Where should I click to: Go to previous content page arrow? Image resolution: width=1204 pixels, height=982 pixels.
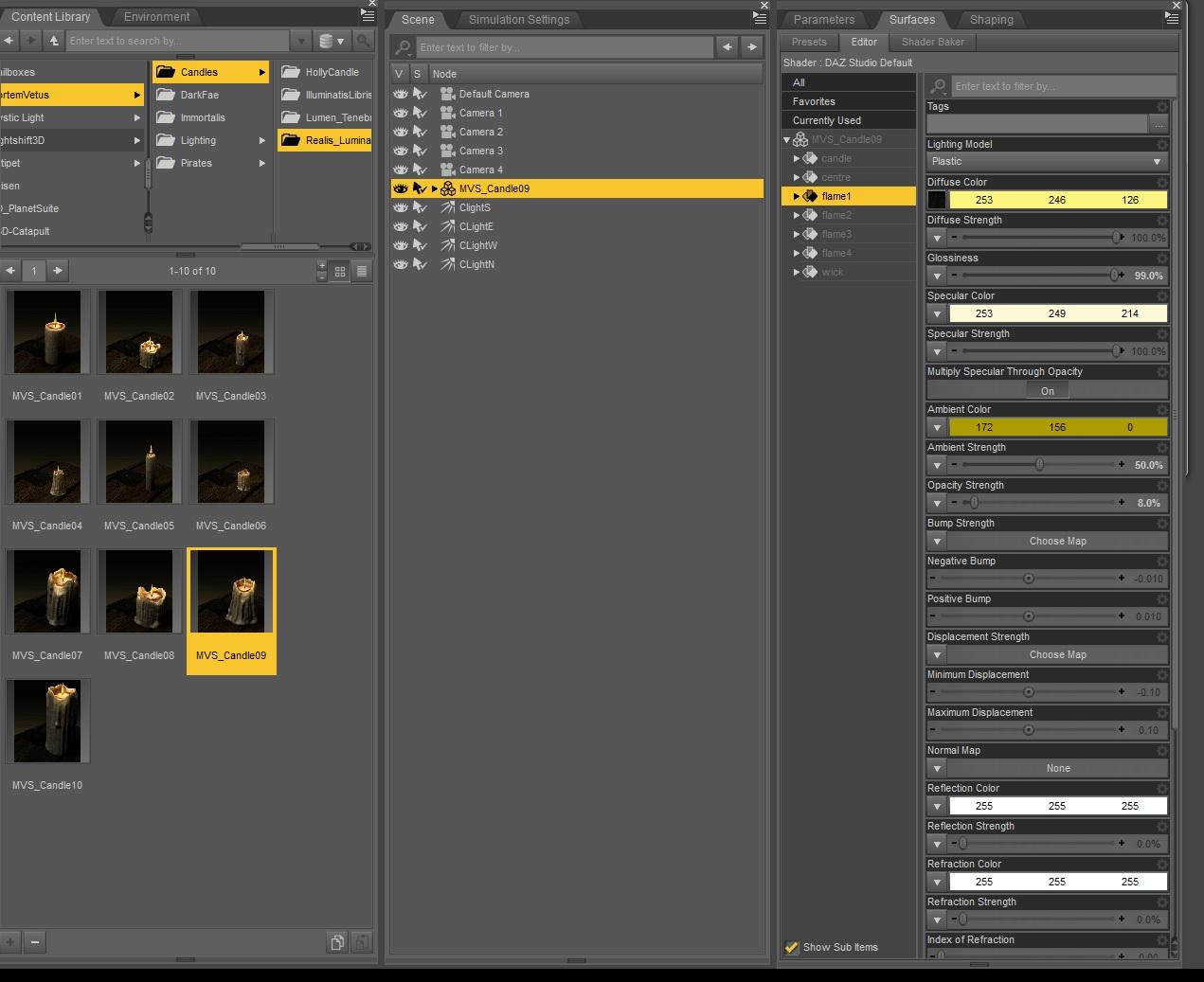pyautogui.click(x=10, y=271)
